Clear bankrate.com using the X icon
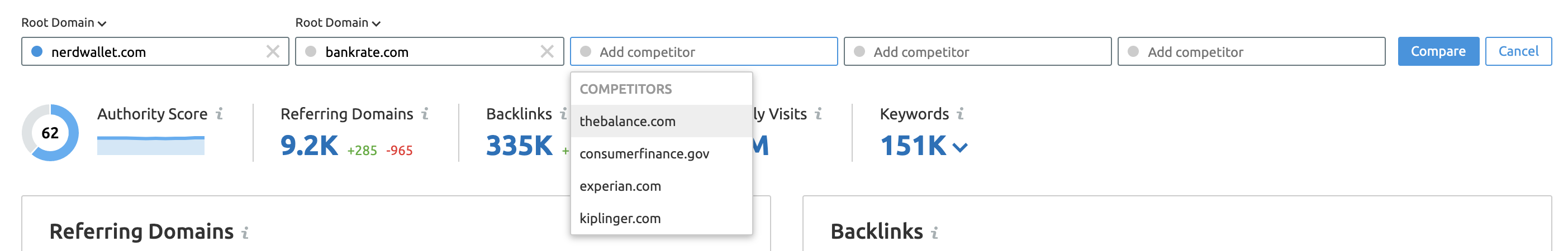The width and height of the screenshot is (1568, 251). (547, 52)
